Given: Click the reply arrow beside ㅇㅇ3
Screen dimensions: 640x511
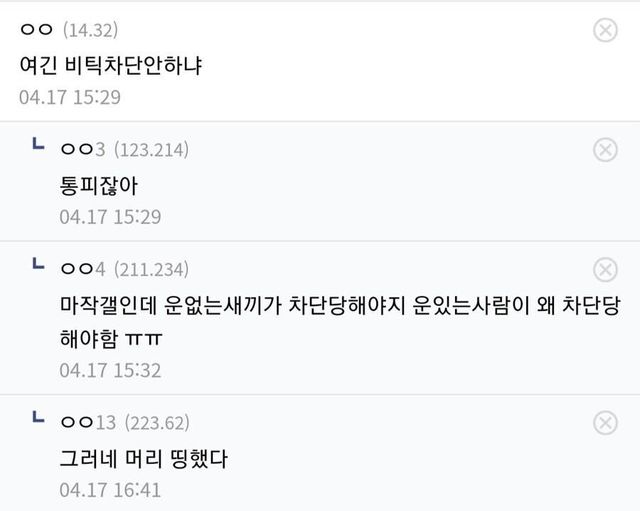Looking at the screenshot, I should pyautogui.click(x=37, y=146).
